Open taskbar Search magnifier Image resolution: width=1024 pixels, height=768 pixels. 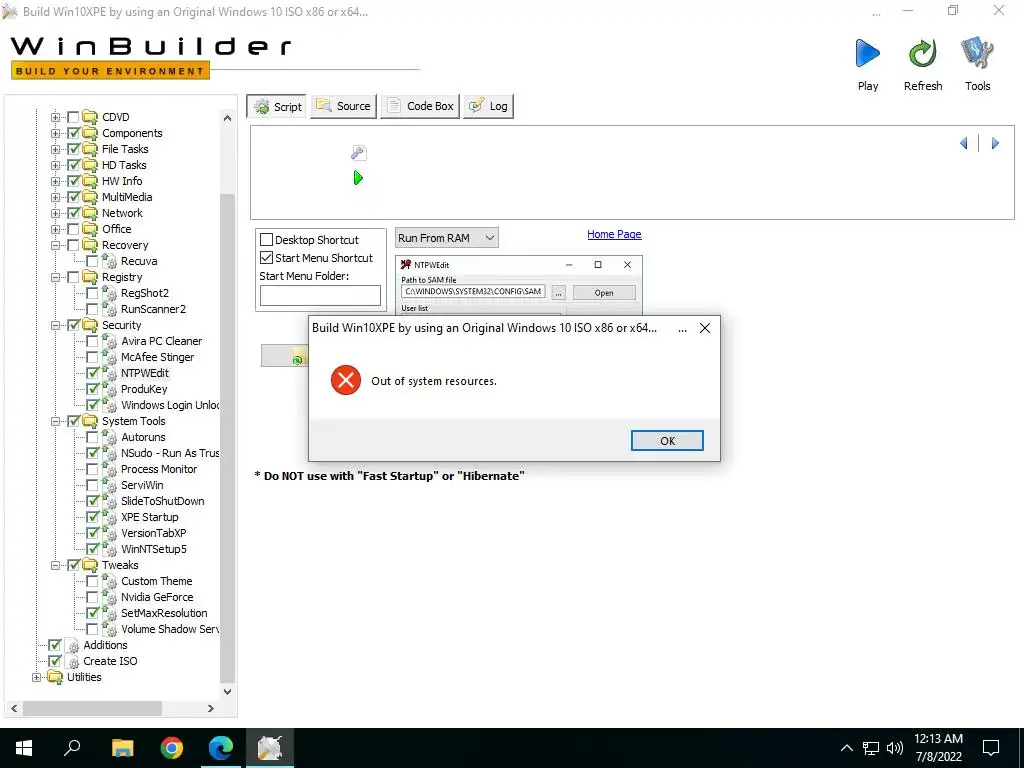(72, 748)
